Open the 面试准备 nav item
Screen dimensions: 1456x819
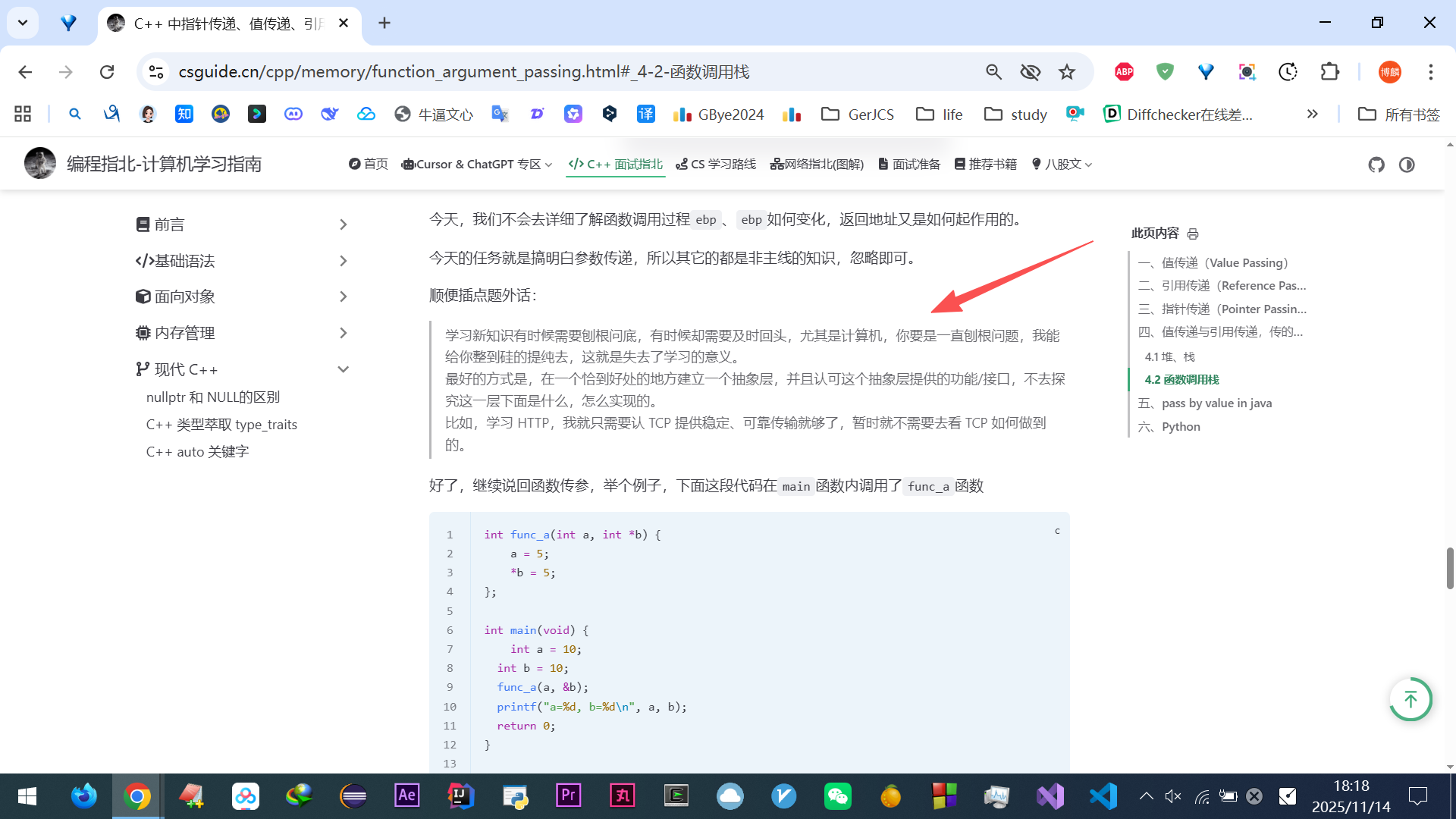pos(909,165)
